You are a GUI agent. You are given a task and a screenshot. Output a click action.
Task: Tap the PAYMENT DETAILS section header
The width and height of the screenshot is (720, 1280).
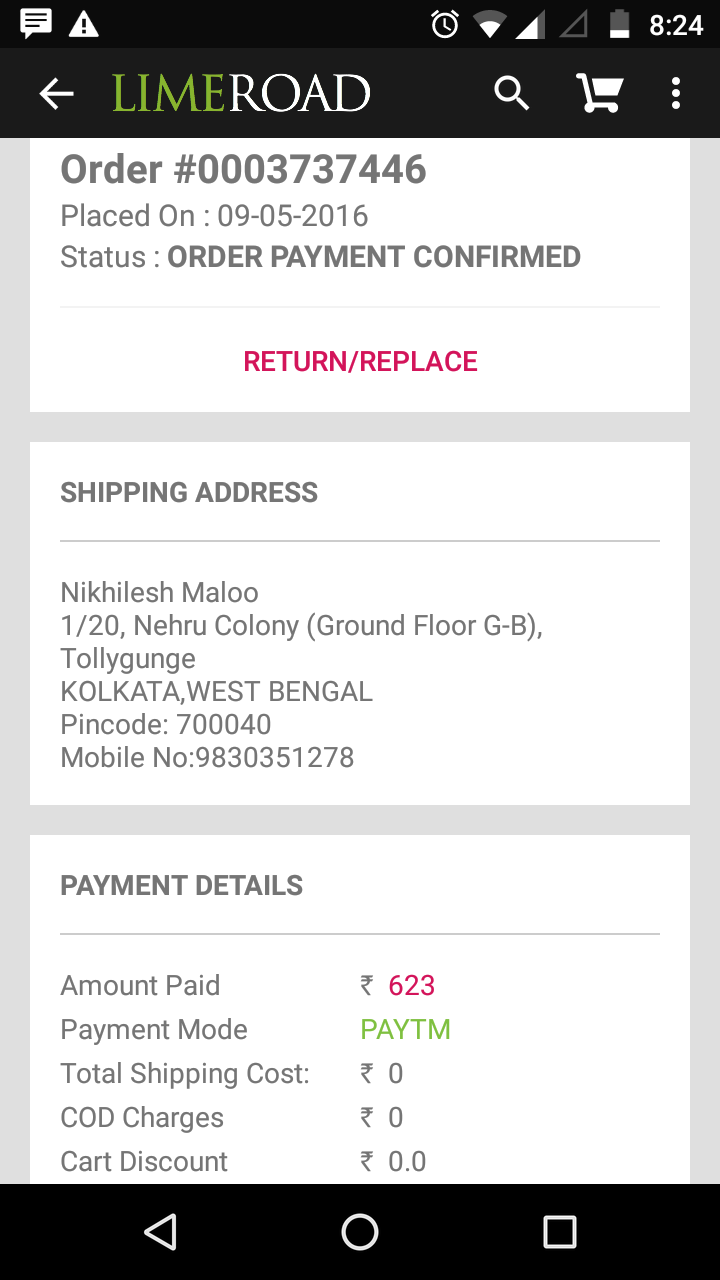pyautogui.click(x=181, y=885)
